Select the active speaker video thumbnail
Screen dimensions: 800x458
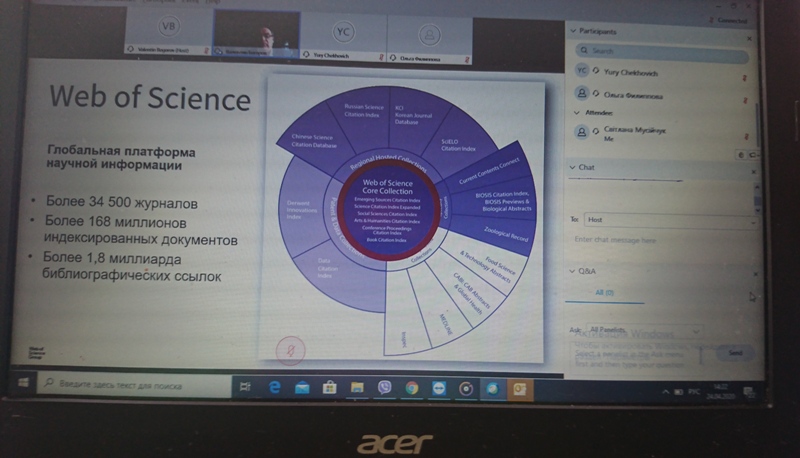click(256, 33)
